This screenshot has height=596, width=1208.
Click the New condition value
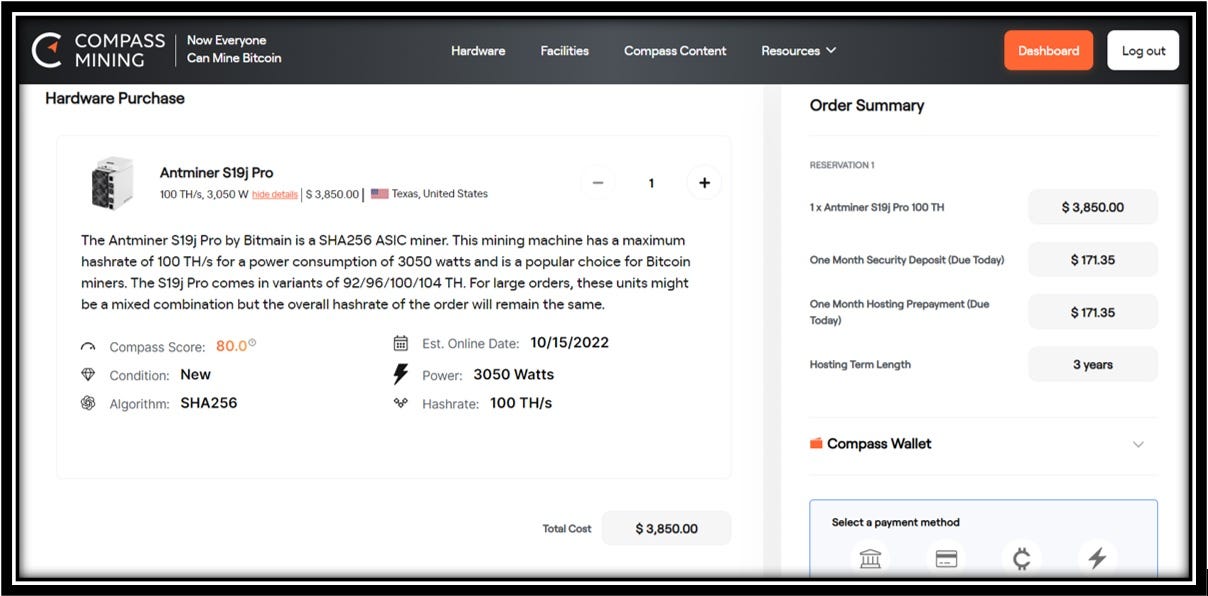tap(195, 374)
